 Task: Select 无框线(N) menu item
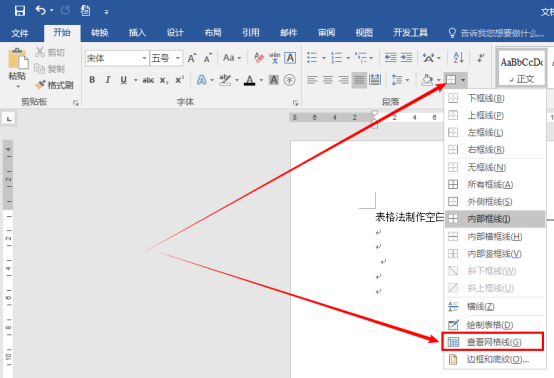point(495,167)
